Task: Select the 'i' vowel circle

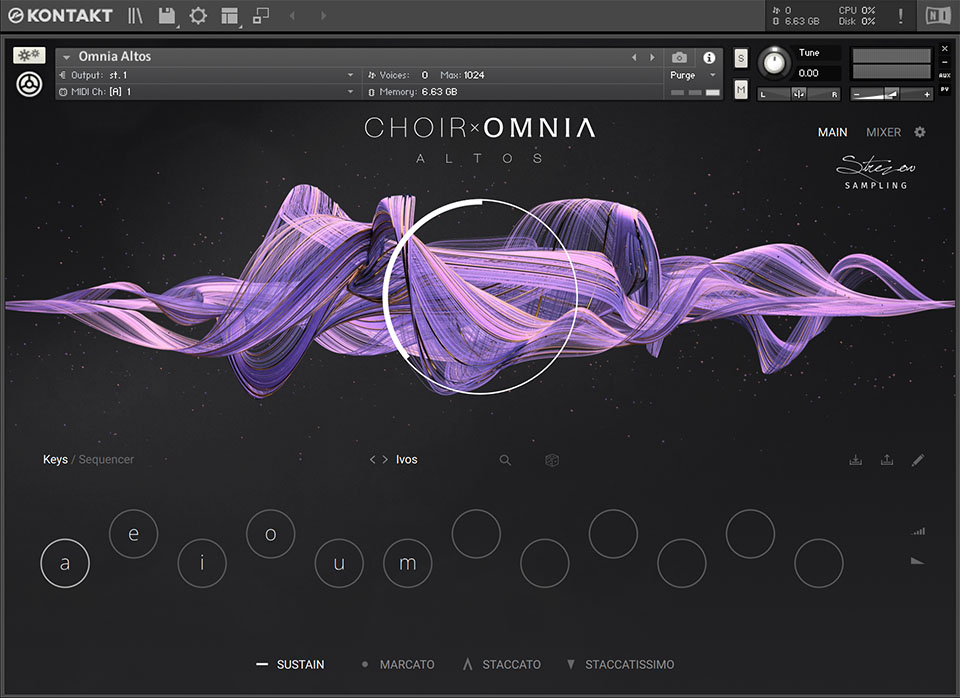Action: pos(202,563)
